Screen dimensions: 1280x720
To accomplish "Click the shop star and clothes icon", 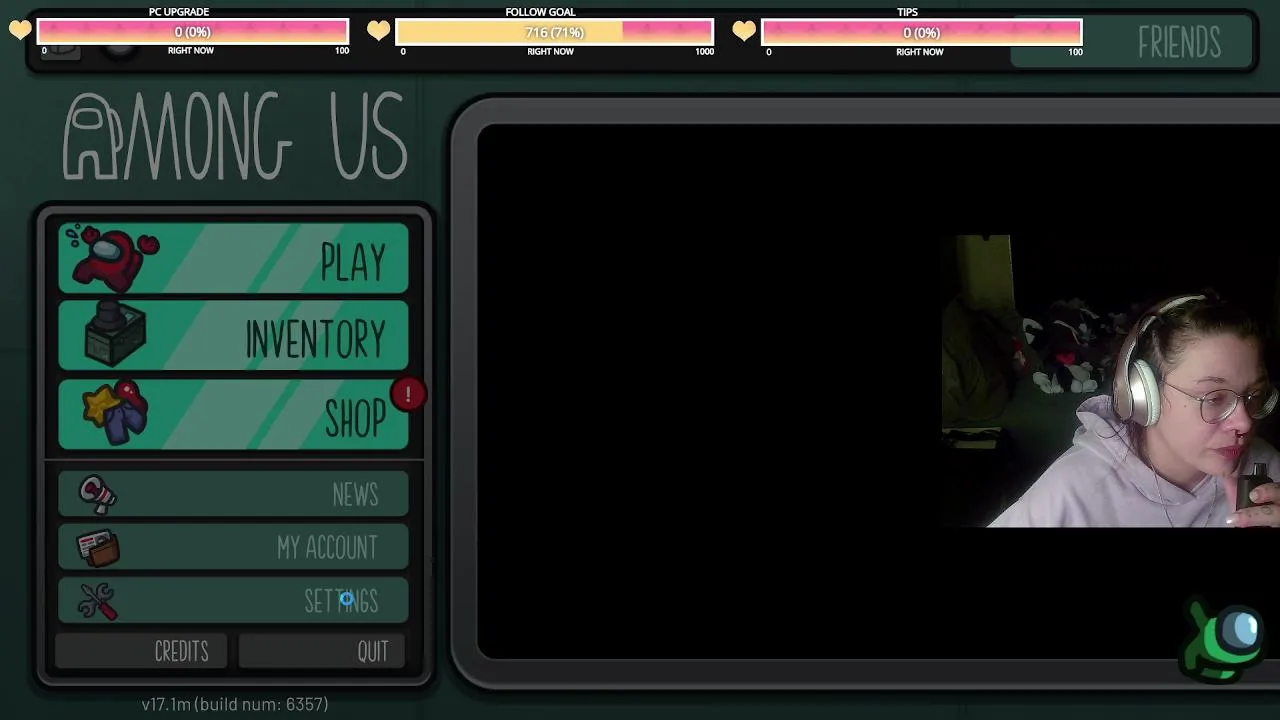I will tap(113, 412).
